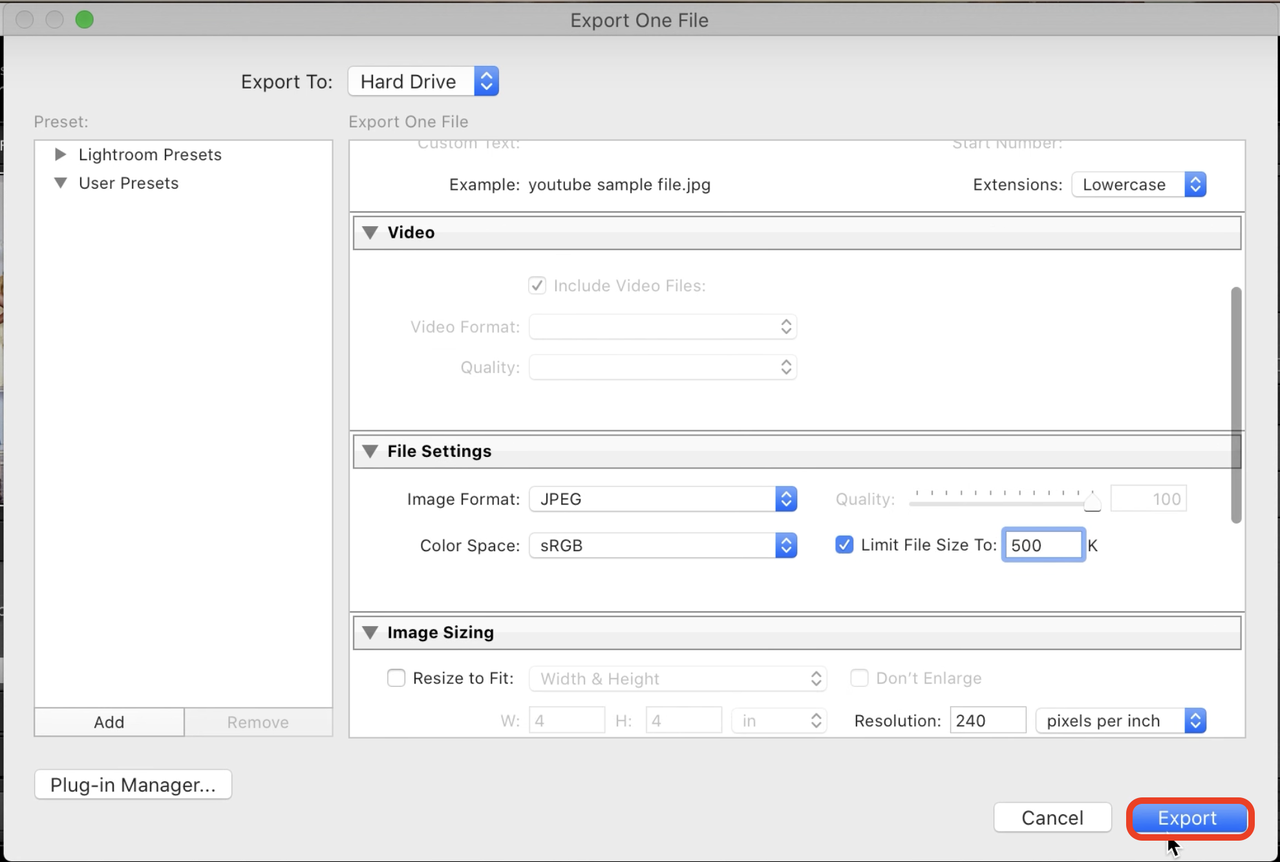Collapse the Image Sizing section triangle
Image resolution: width=1280 pixels, height=862 pixels.
coord(370,633)
